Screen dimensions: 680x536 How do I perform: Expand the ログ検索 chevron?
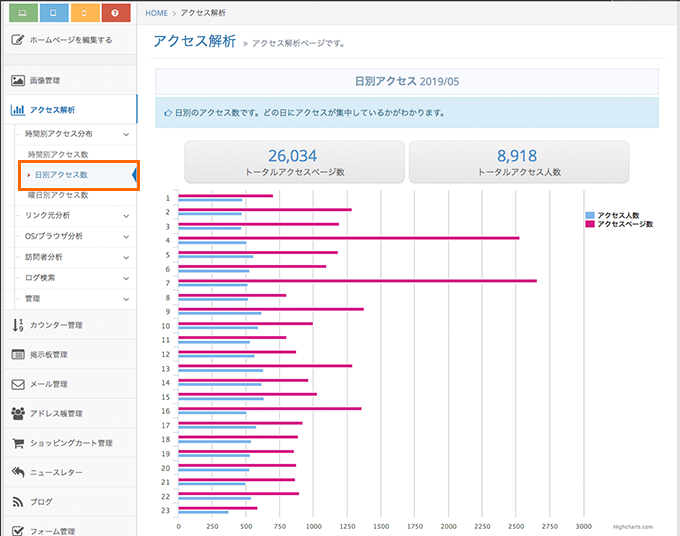[x=126, y=278]
